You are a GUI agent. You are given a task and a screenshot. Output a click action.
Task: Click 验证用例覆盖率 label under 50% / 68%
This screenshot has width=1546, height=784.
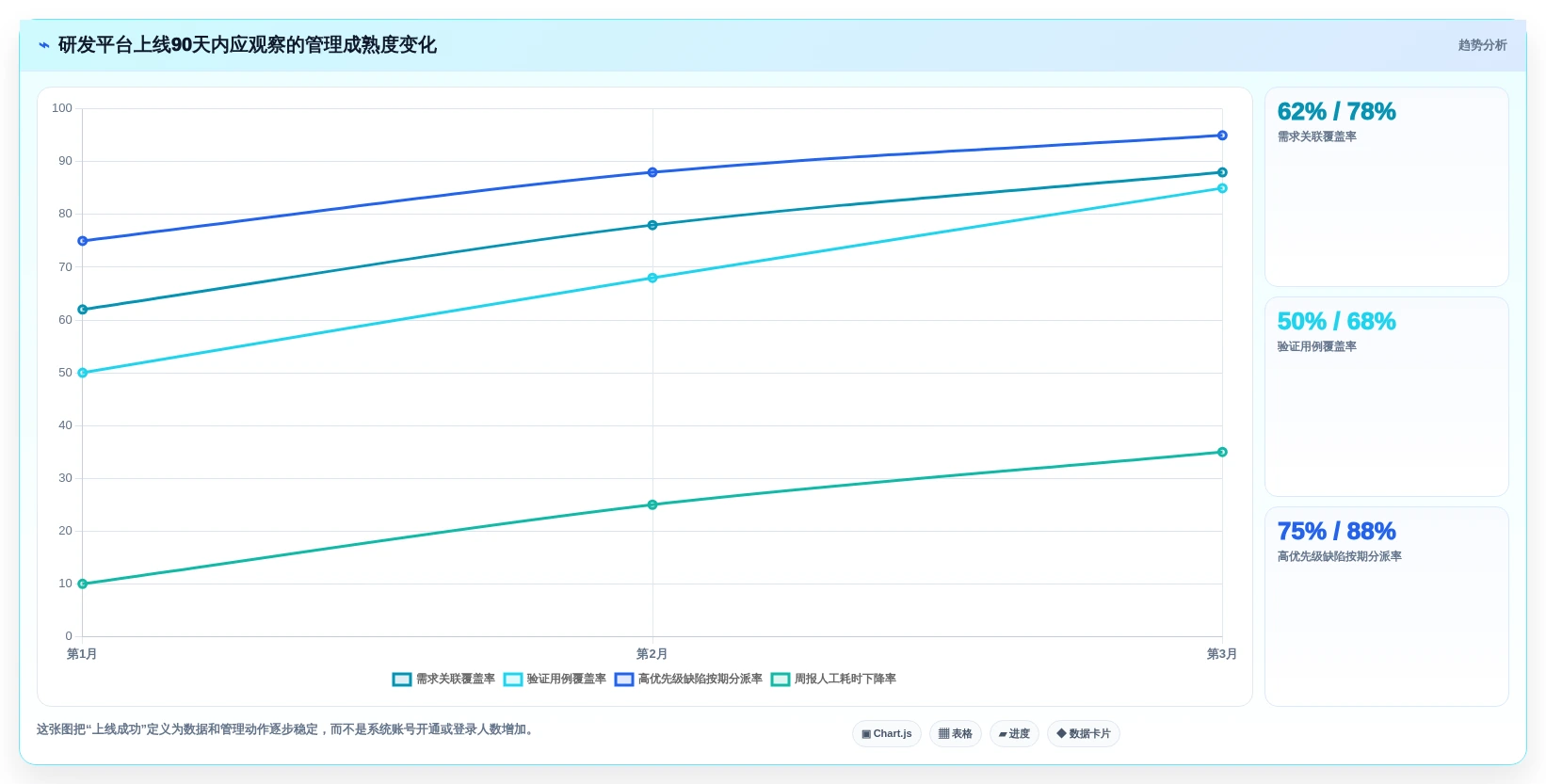[1316, 346]
